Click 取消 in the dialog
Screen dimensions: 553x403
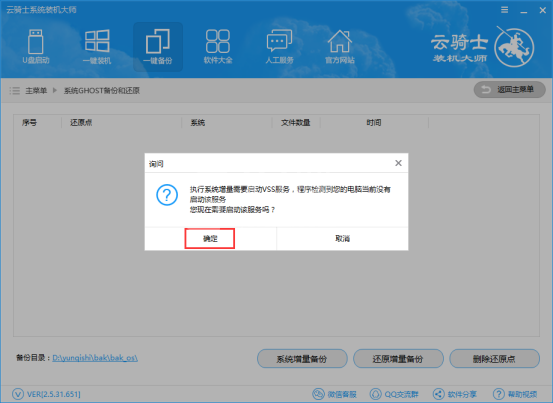pos(342,239)
